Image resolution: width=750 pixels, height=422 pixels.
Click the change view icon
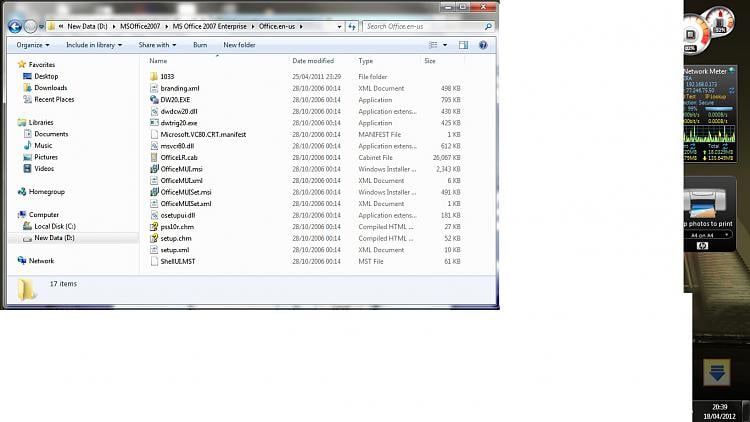[433, 45]
